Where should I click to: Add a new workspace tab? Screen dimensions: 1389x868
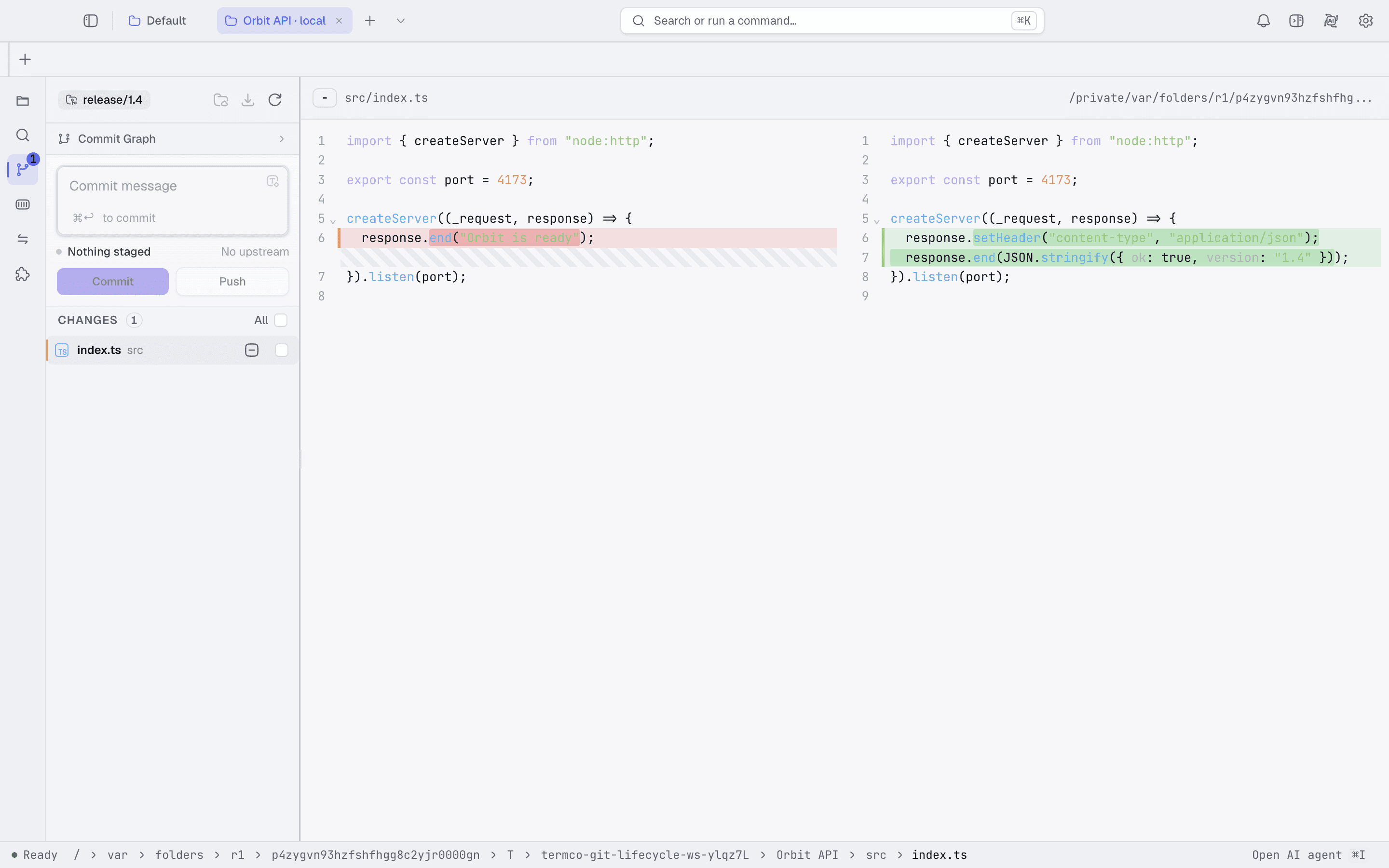pos(370,21)
